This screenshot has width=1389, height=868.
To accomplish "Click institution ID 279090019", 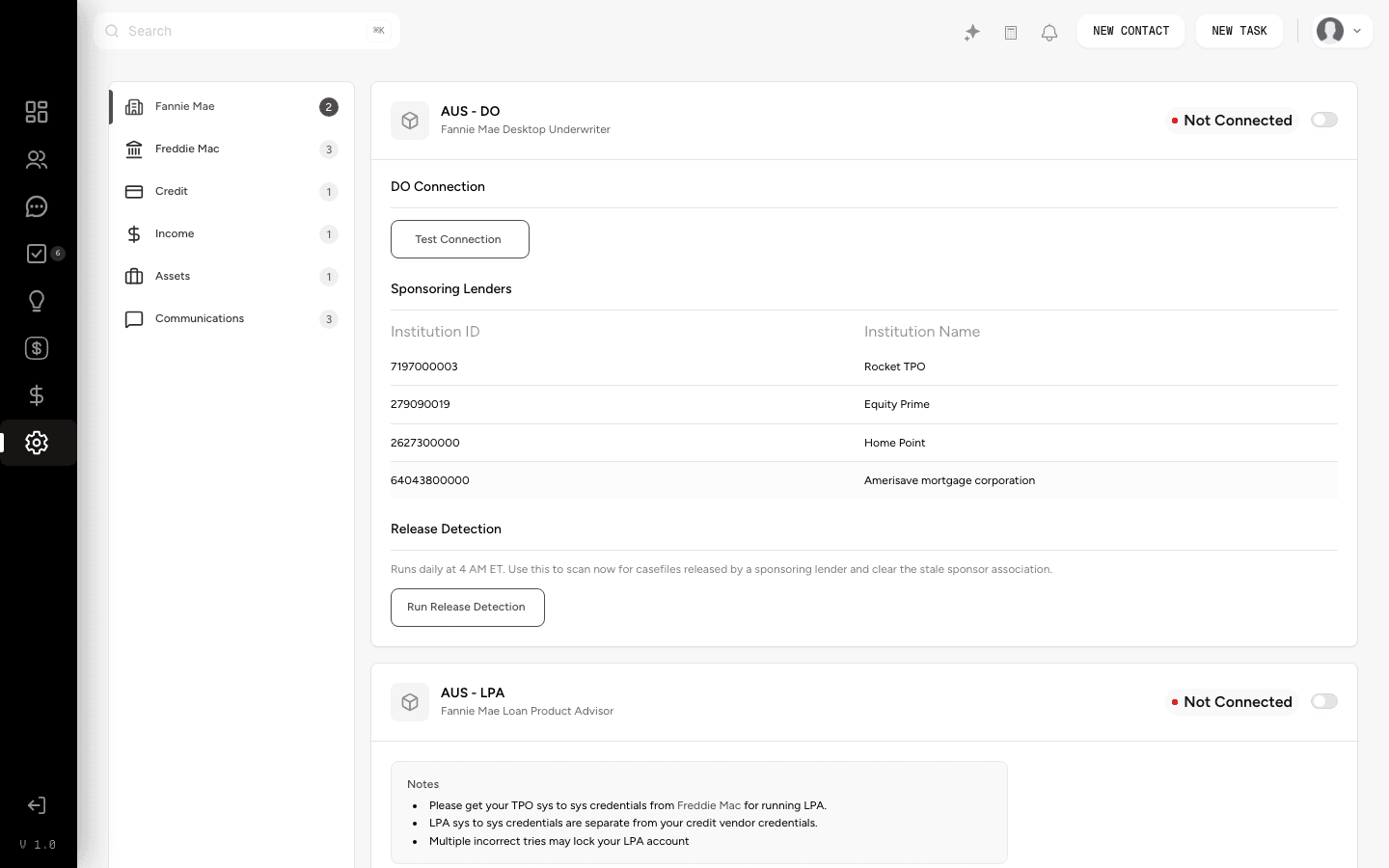I will [421, 404].
